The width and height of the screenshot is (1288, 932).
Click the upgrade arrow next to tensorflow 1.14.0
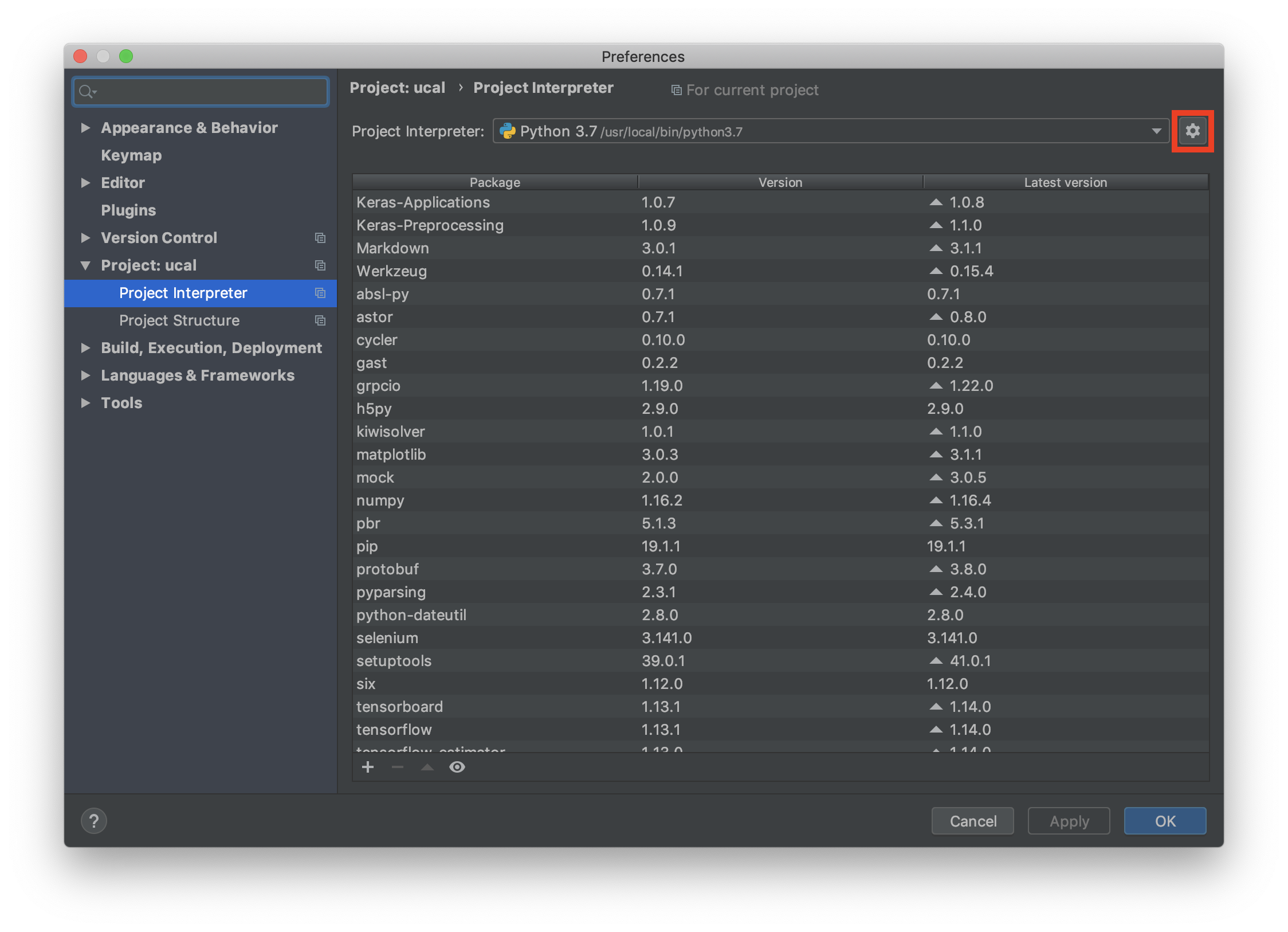[936, 730]
